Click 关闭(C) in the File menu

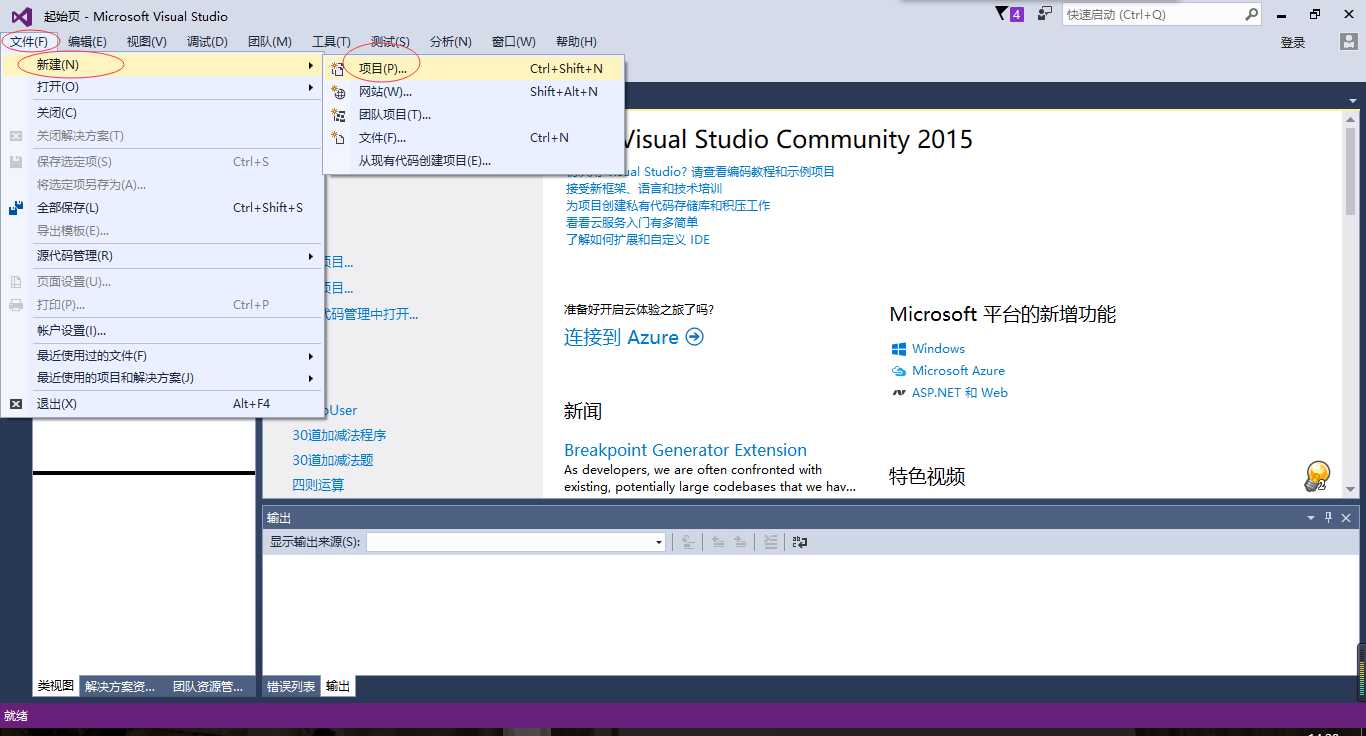163,113
